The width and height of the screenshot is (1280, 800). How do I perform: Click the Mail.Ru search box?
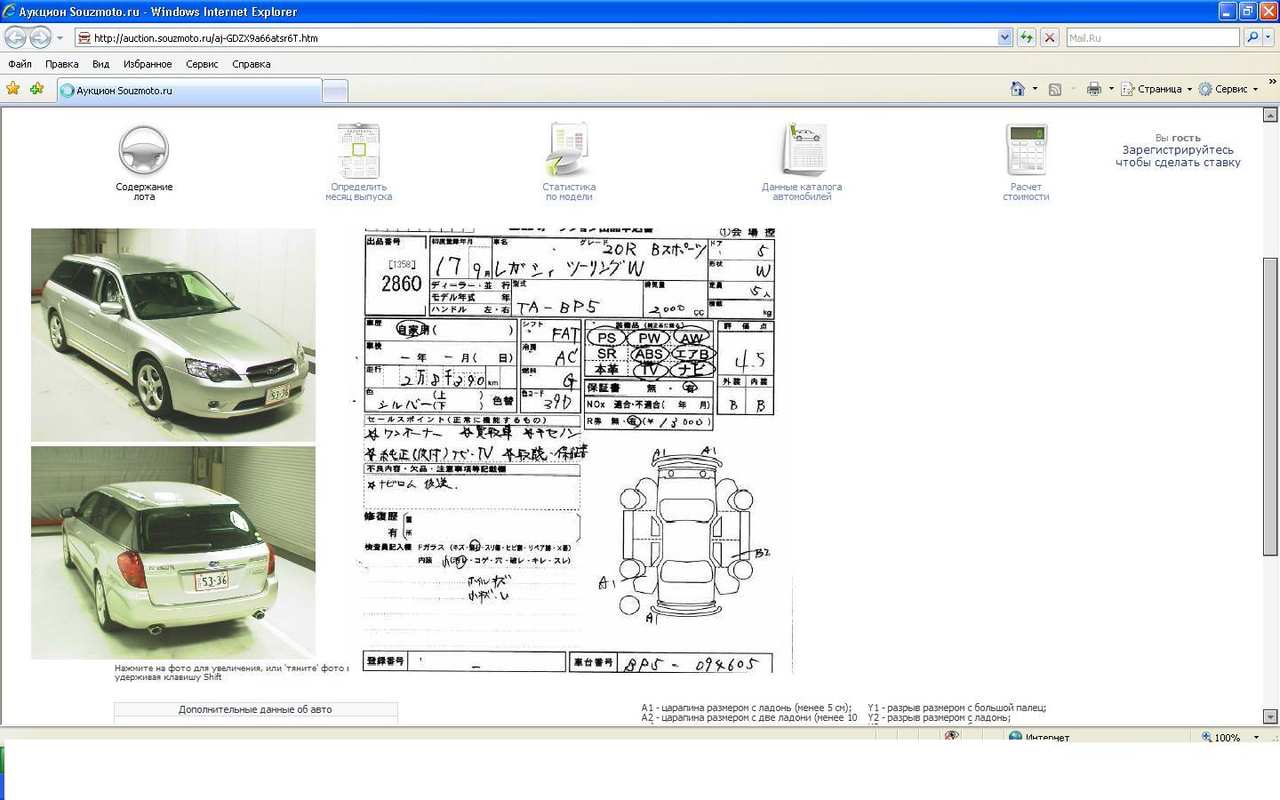(x=1153, y=37)
